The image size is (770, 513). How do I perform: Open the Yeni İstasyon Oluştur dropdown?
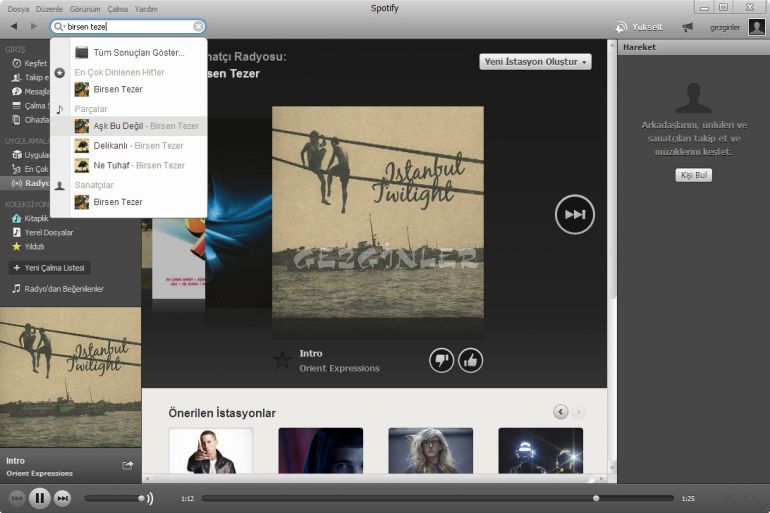pos(535,62)
